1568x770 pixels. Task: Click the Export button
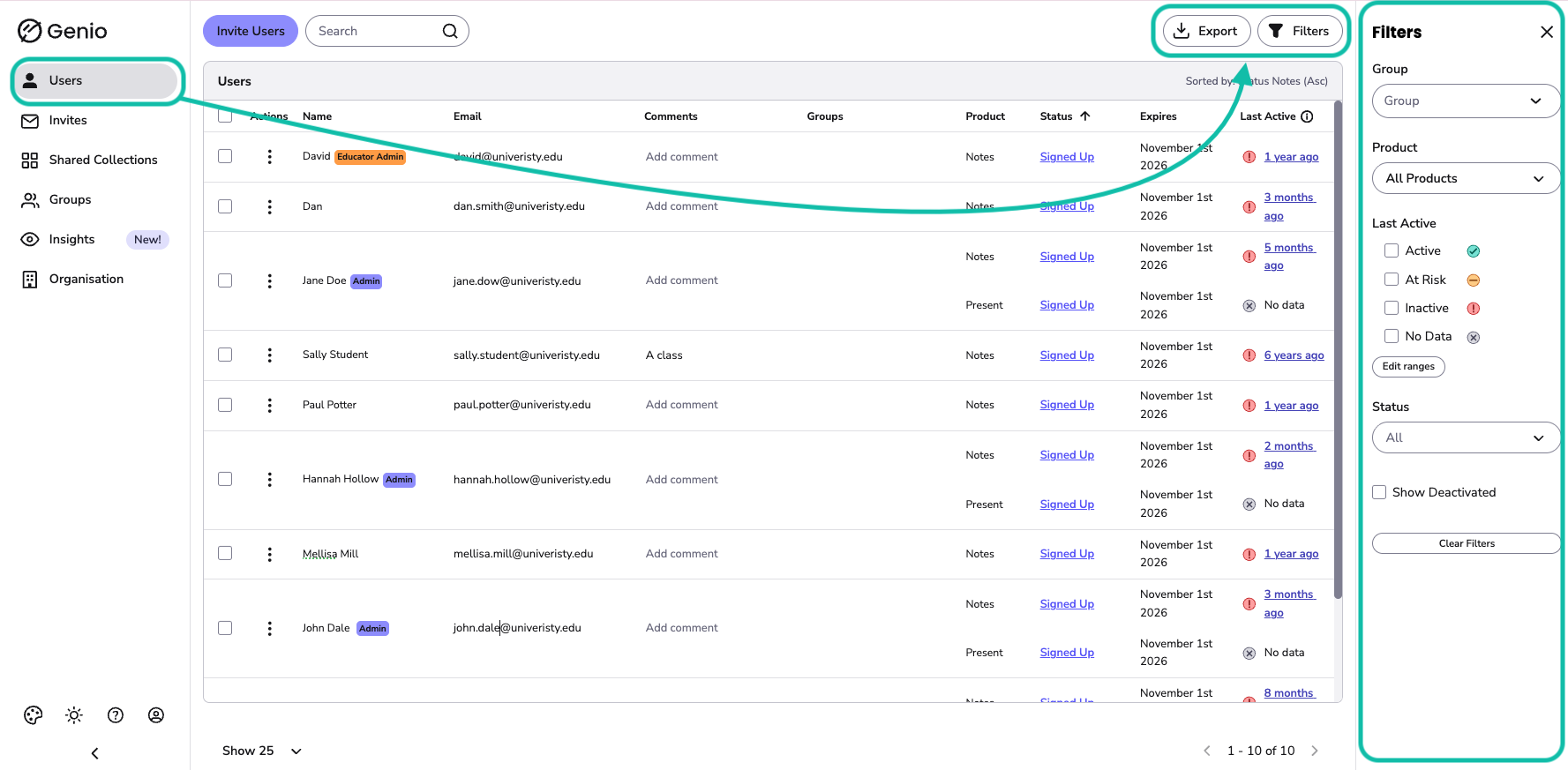pos(1206,31)
